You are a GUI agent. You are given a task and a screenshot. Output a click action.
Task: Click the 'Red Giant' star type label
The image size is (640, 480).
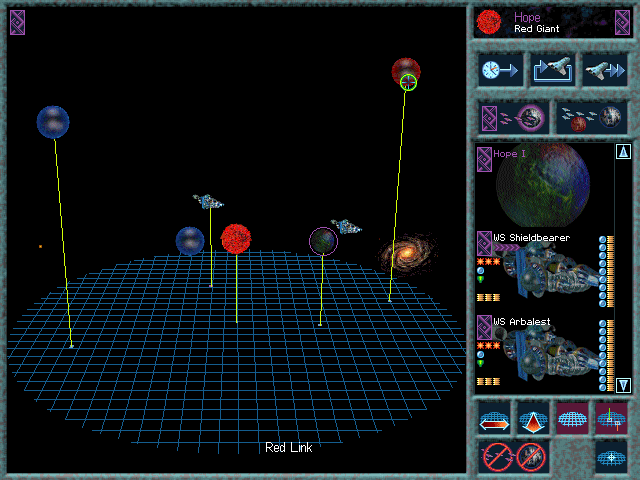pyautogui.click(x=536, y=29)
